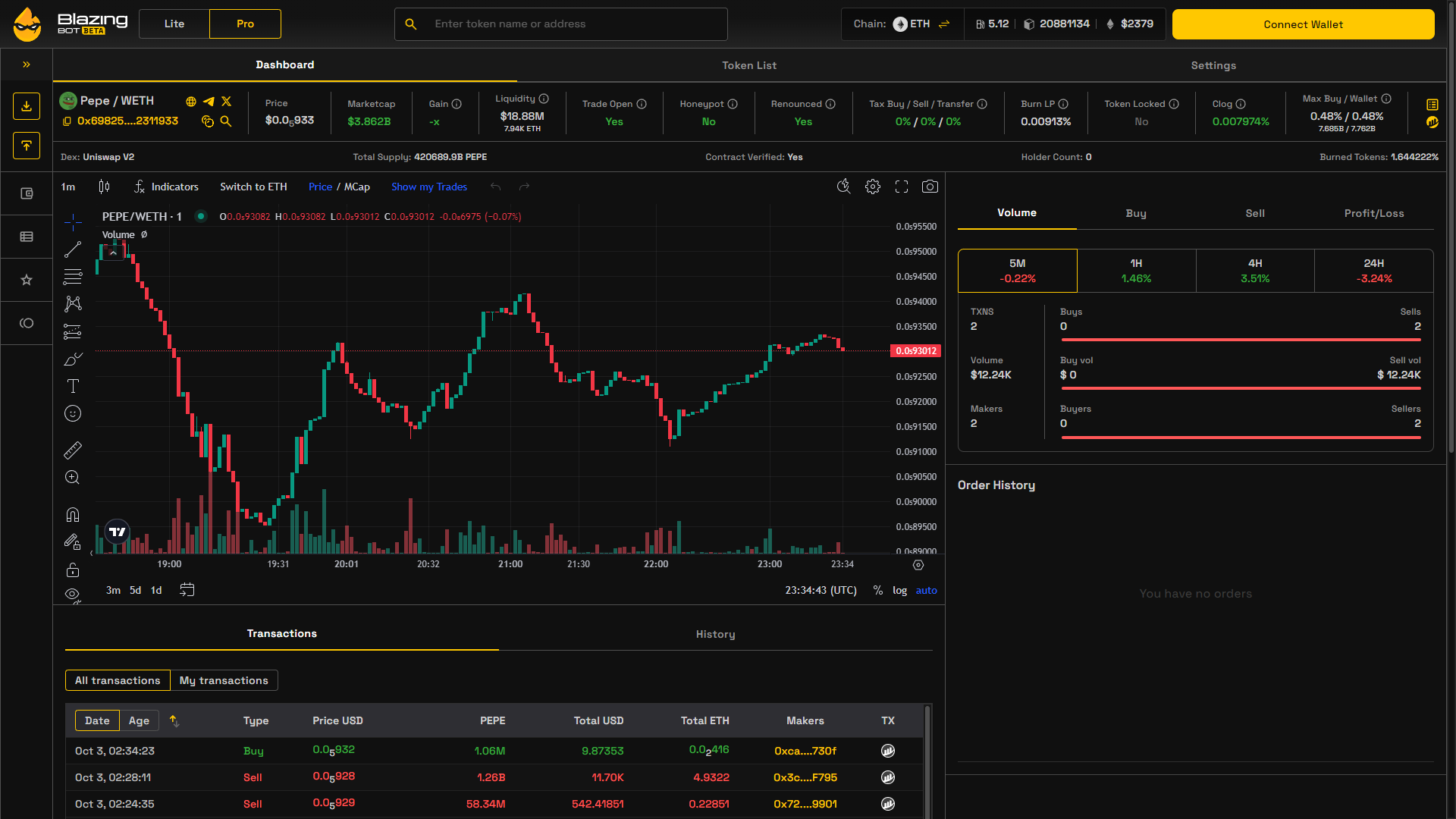Click the Connect Wallet button

point(1303,24)
